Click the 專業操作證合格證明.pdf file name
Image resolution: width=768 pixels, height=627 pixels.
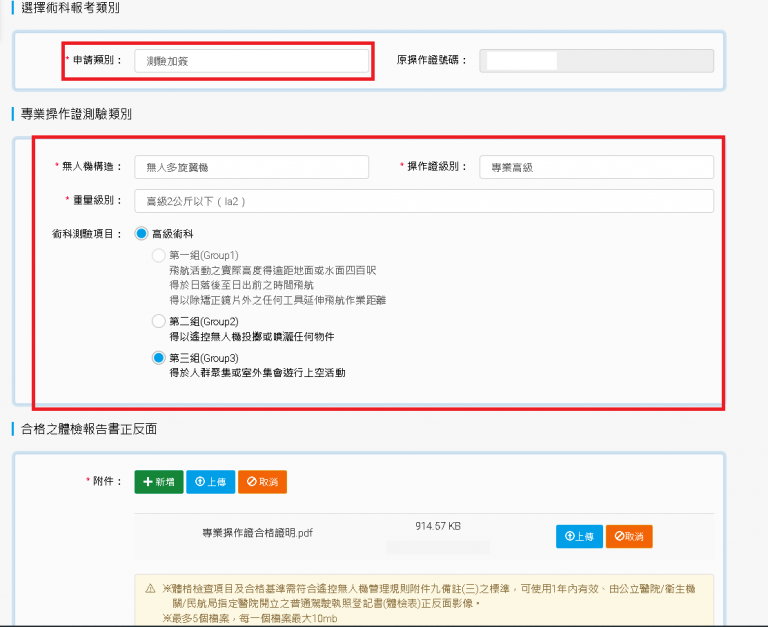point(257,533)
